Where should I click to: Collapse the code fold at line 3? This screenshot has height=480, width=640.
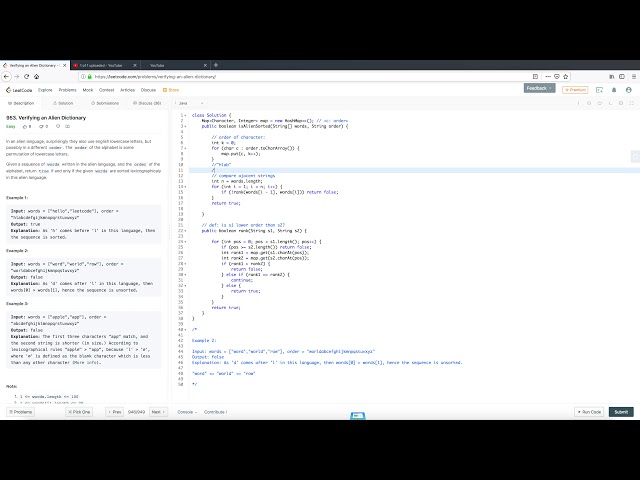pos(186,127)
